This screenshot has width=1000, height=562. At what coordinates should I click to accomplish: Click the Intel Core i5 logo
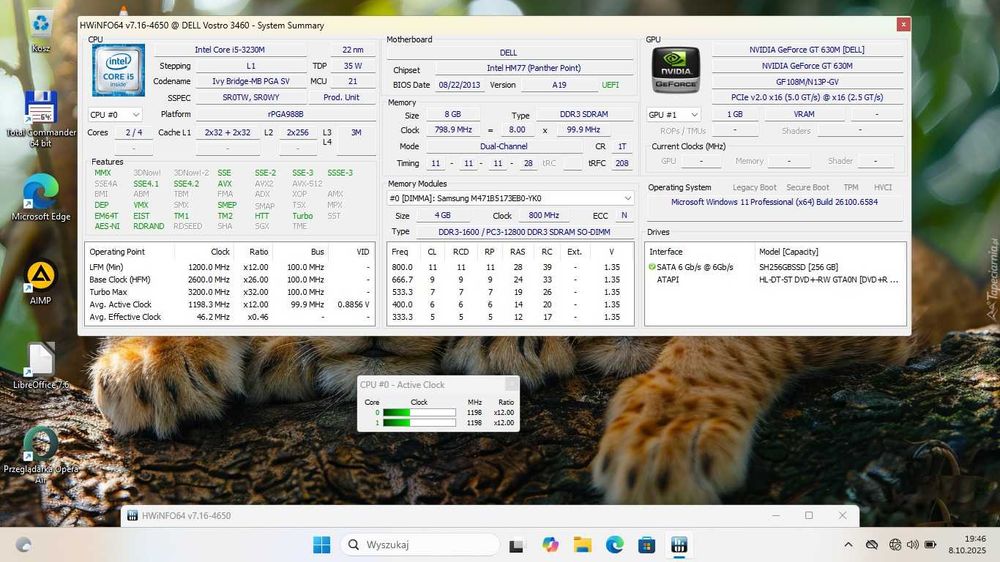(119, 70)
